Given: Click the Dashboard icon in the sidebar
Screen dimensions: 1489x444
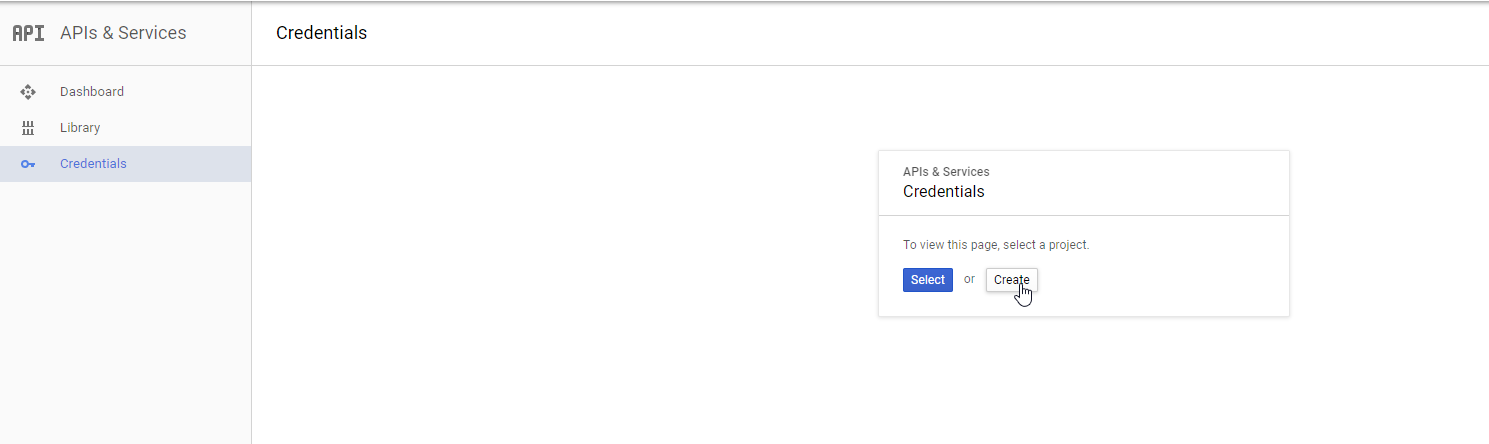Looking at the screenshot, I should (28, 92).
